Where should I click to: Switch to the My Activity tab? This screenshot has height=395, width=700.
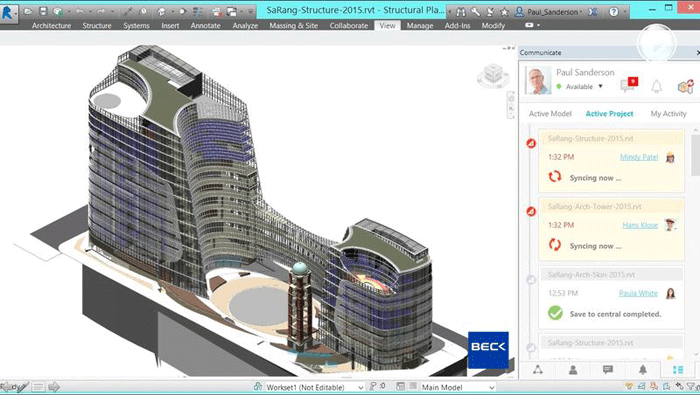[668, 114]
